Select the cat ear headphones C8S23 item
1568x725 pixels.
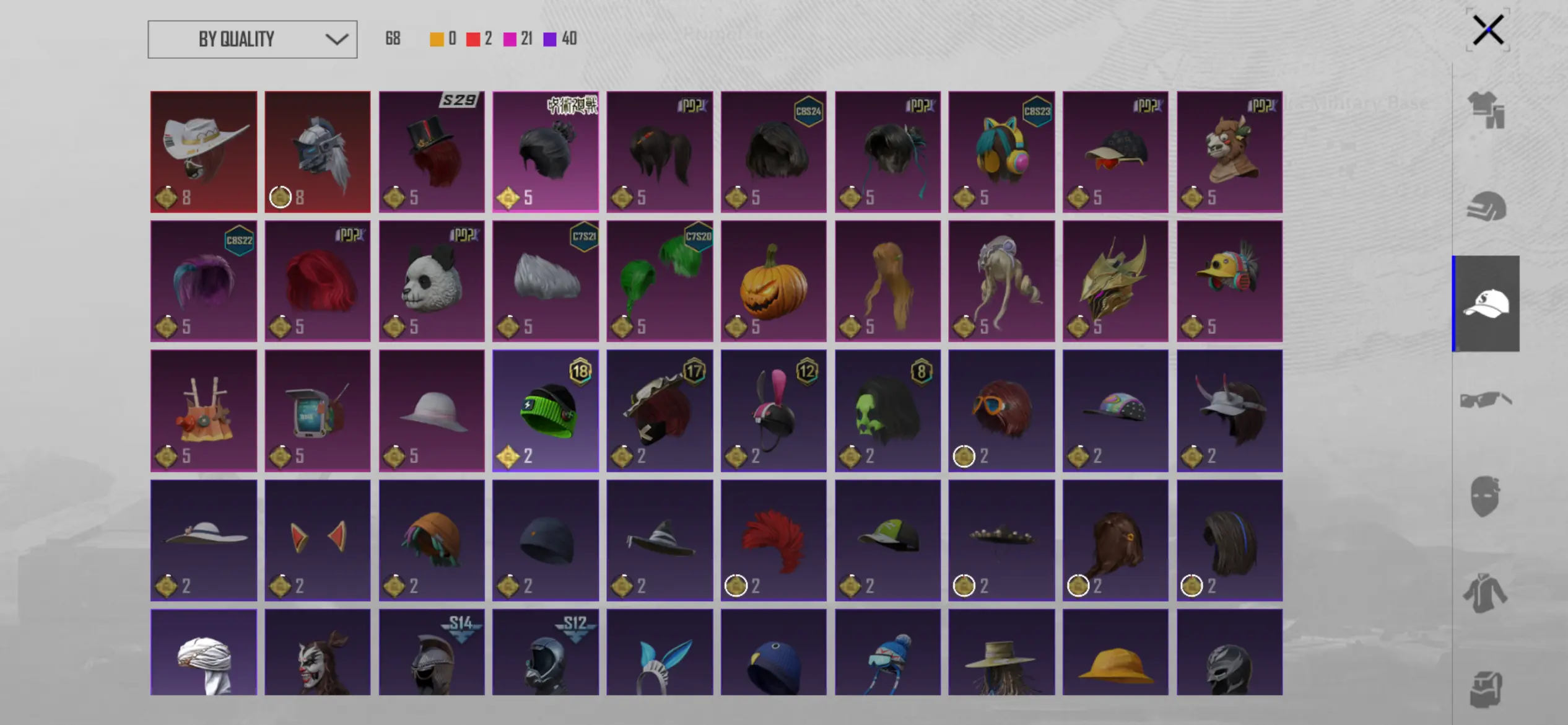tap(1001, 152)
